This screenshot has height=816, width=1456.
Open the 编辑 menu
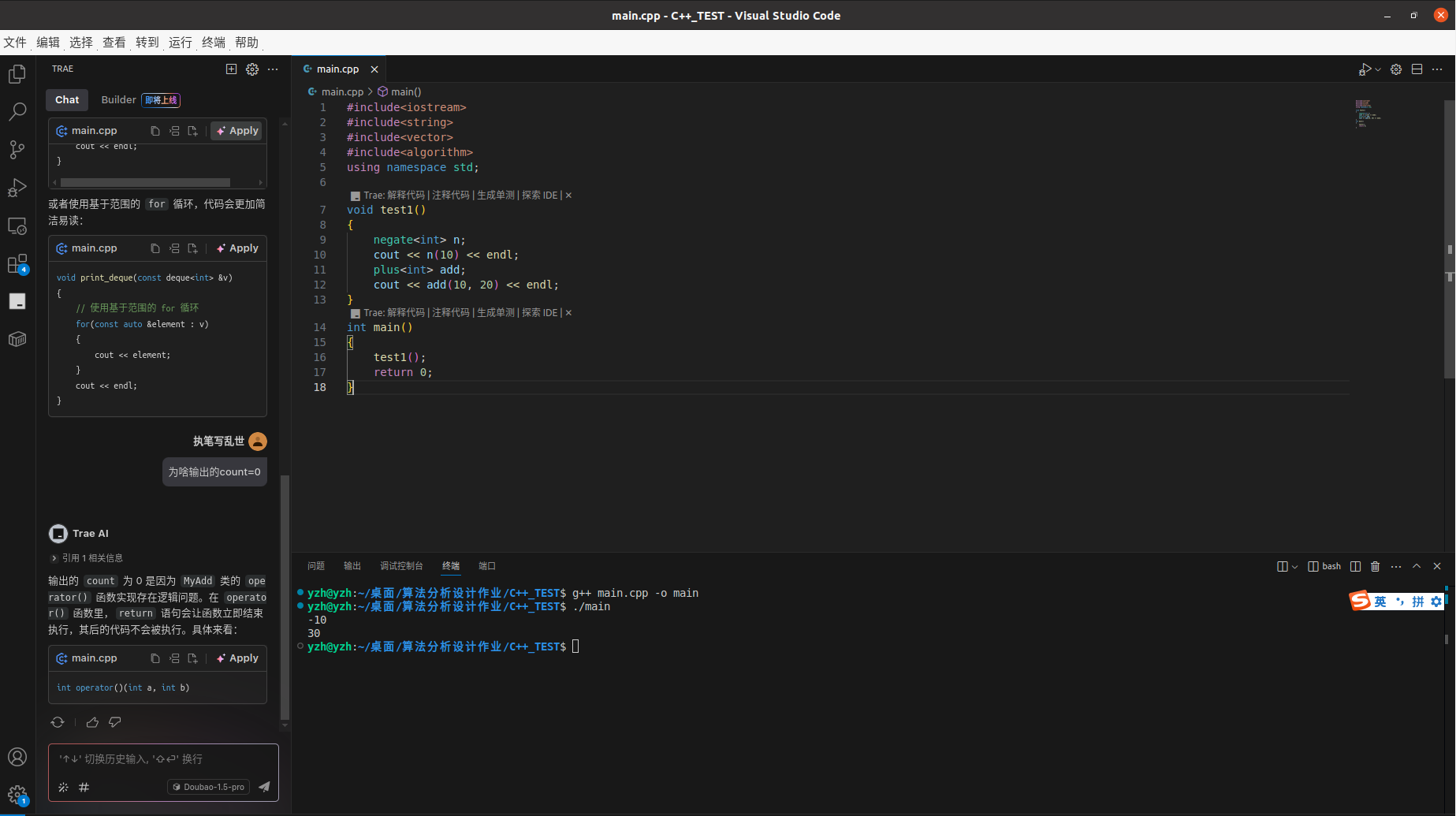pyautogui.click(x=48, y=43)
